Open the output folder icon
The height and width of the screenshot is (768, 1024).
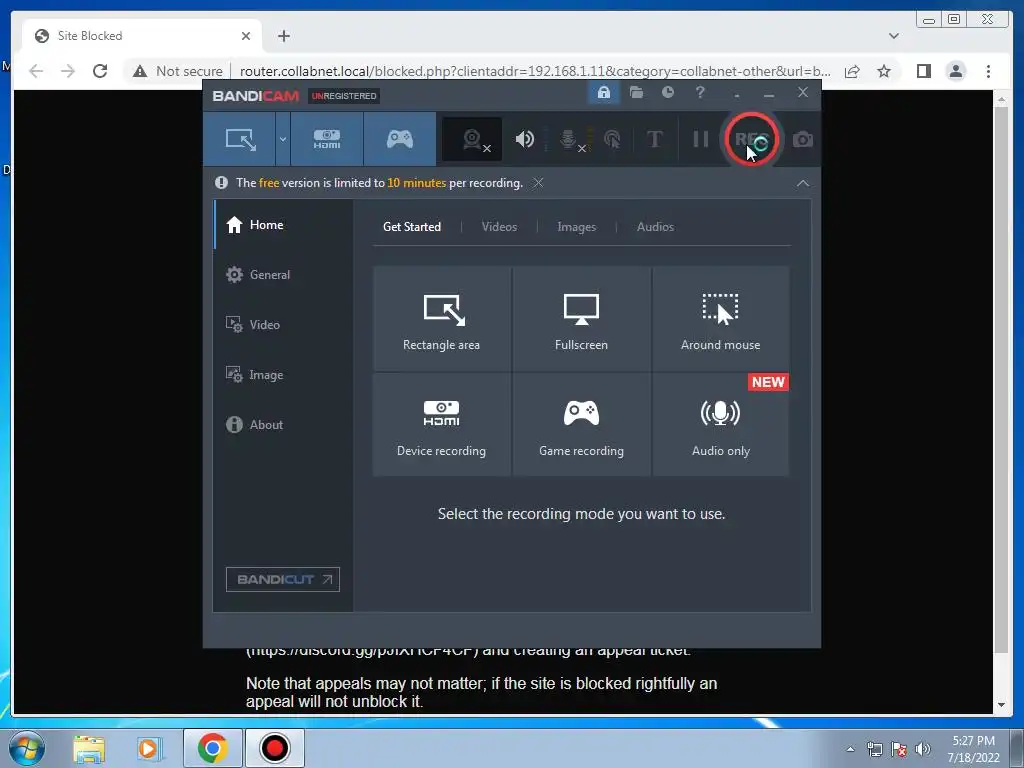(636, 93)
